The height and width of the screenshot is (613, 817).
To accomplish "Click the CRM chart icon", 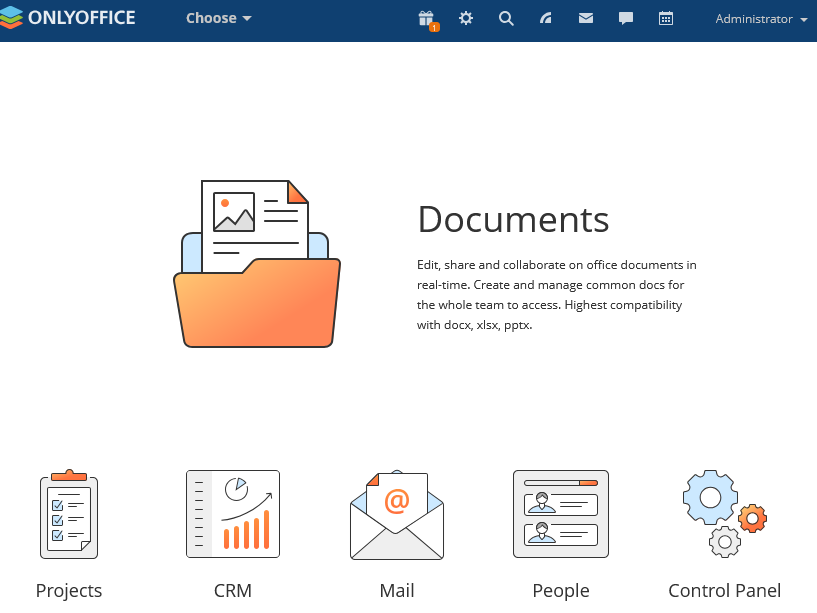I will [233, 514].
